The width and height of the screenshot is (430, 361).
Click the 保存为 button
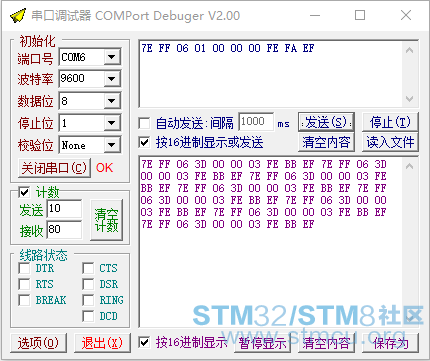pos(390,343)
